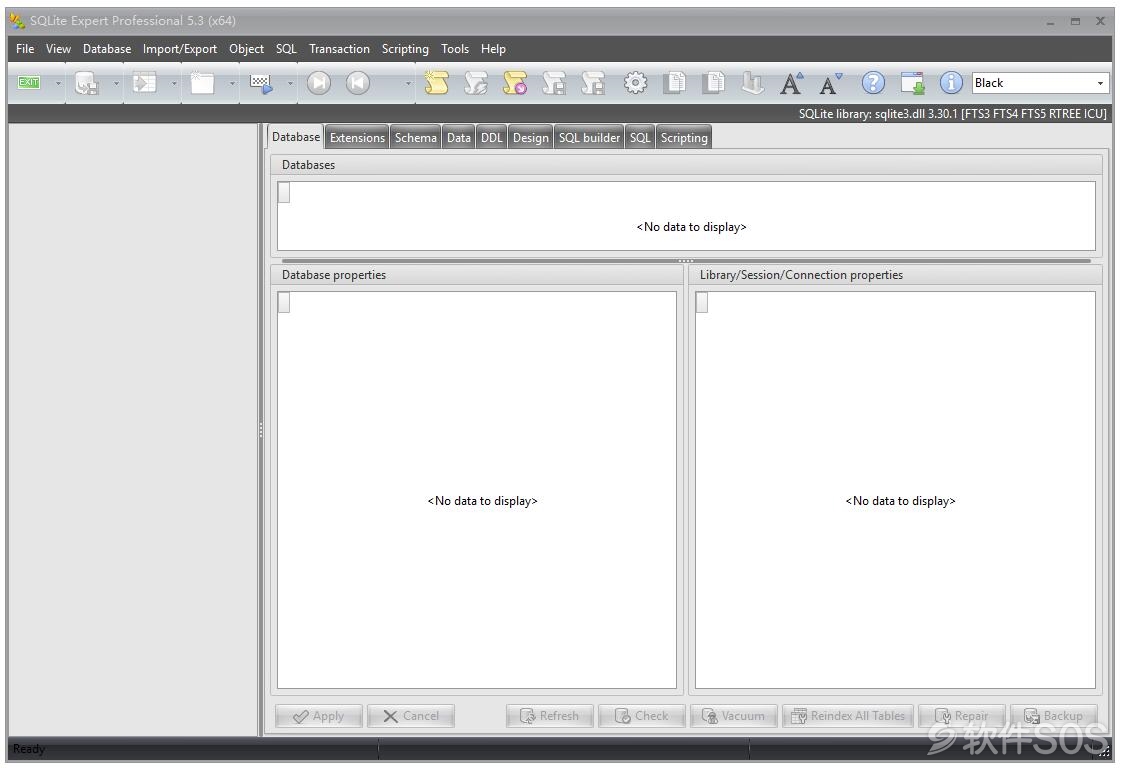The width and height of the screenshot is (1125, 768).
Task: Switch to the Scripting tab
Action: click(x=684, y=138)
